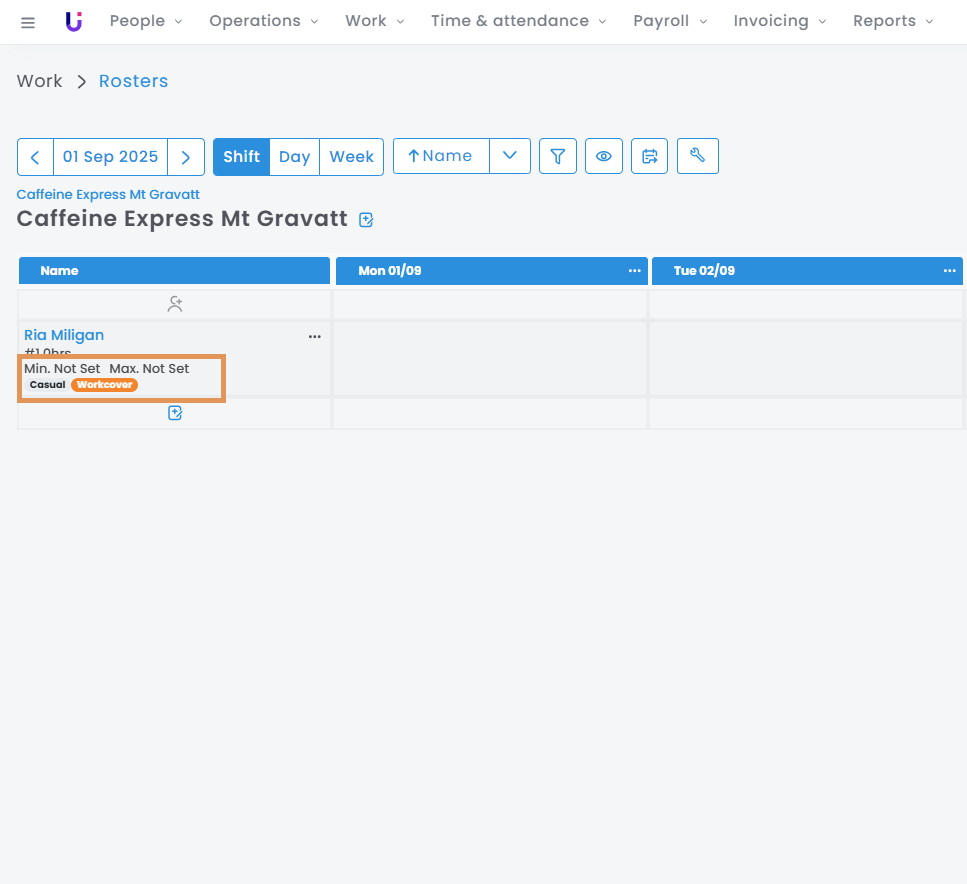Click the calendar schedule icon in toolbar
The width and height of the screenshot is (967, 884).
650,156
